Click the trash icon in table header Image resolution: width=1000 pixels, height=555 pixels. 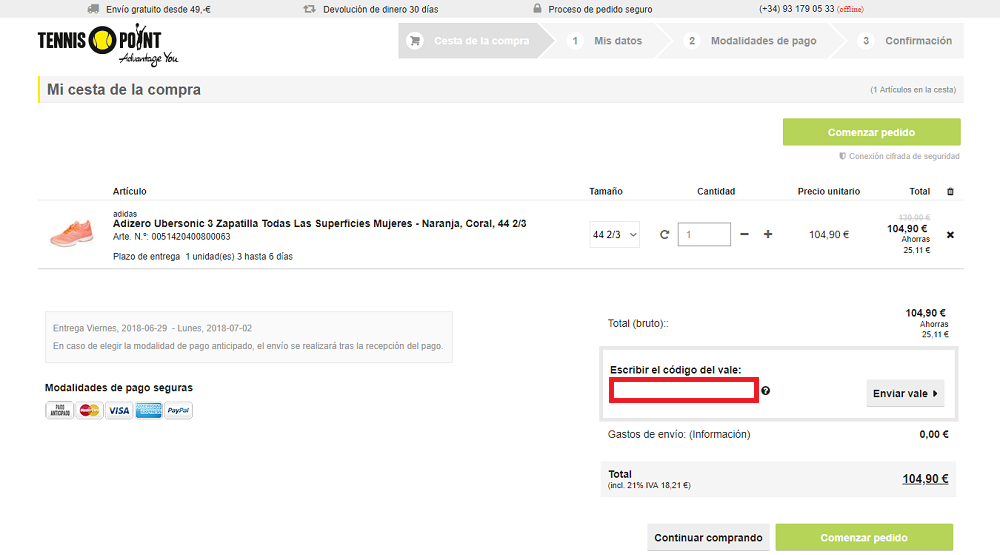point(950,191)
